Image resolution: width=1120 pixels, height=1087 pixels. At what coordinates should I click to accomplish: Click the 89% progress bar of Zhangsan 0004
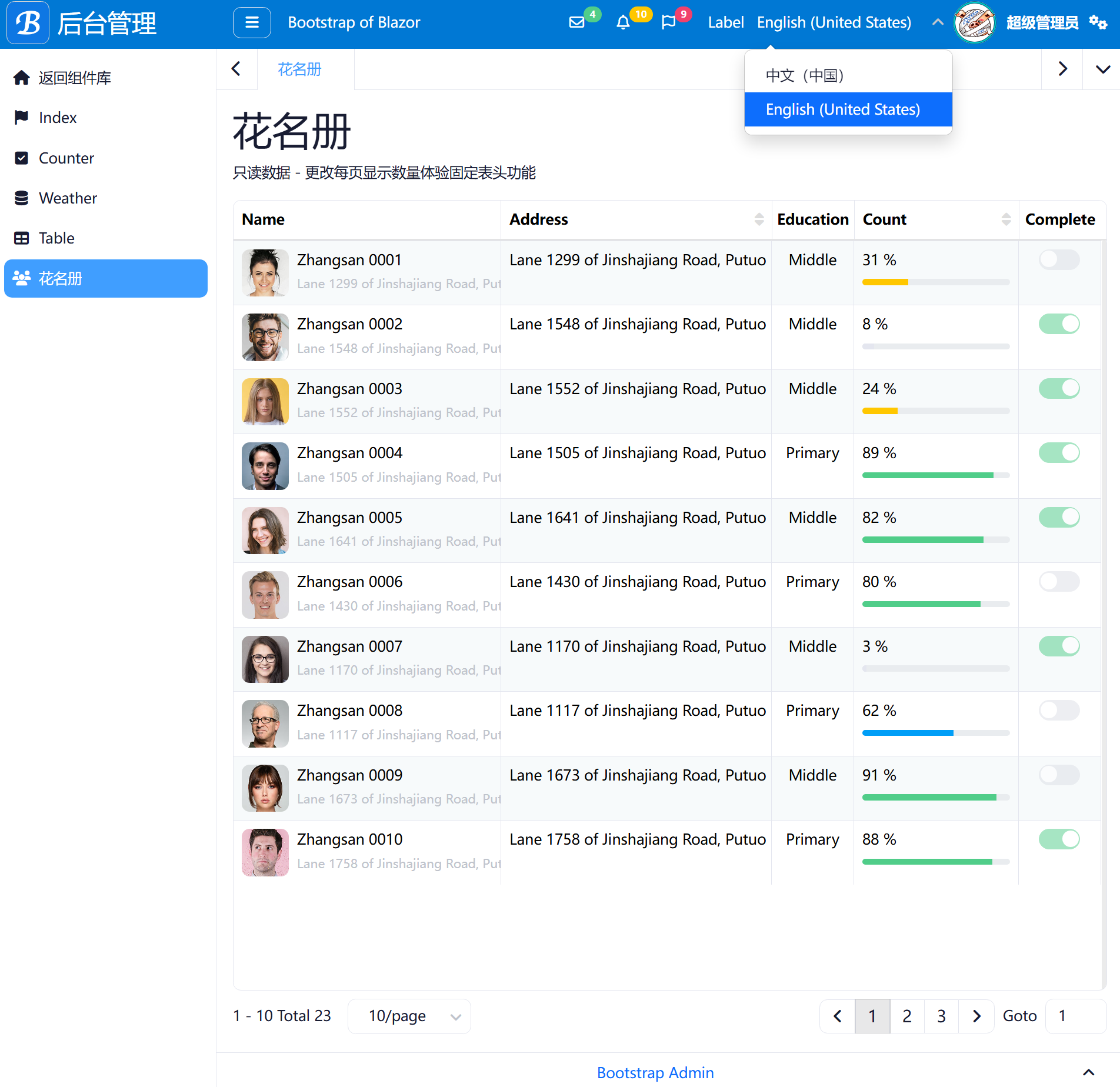(935, 475)
